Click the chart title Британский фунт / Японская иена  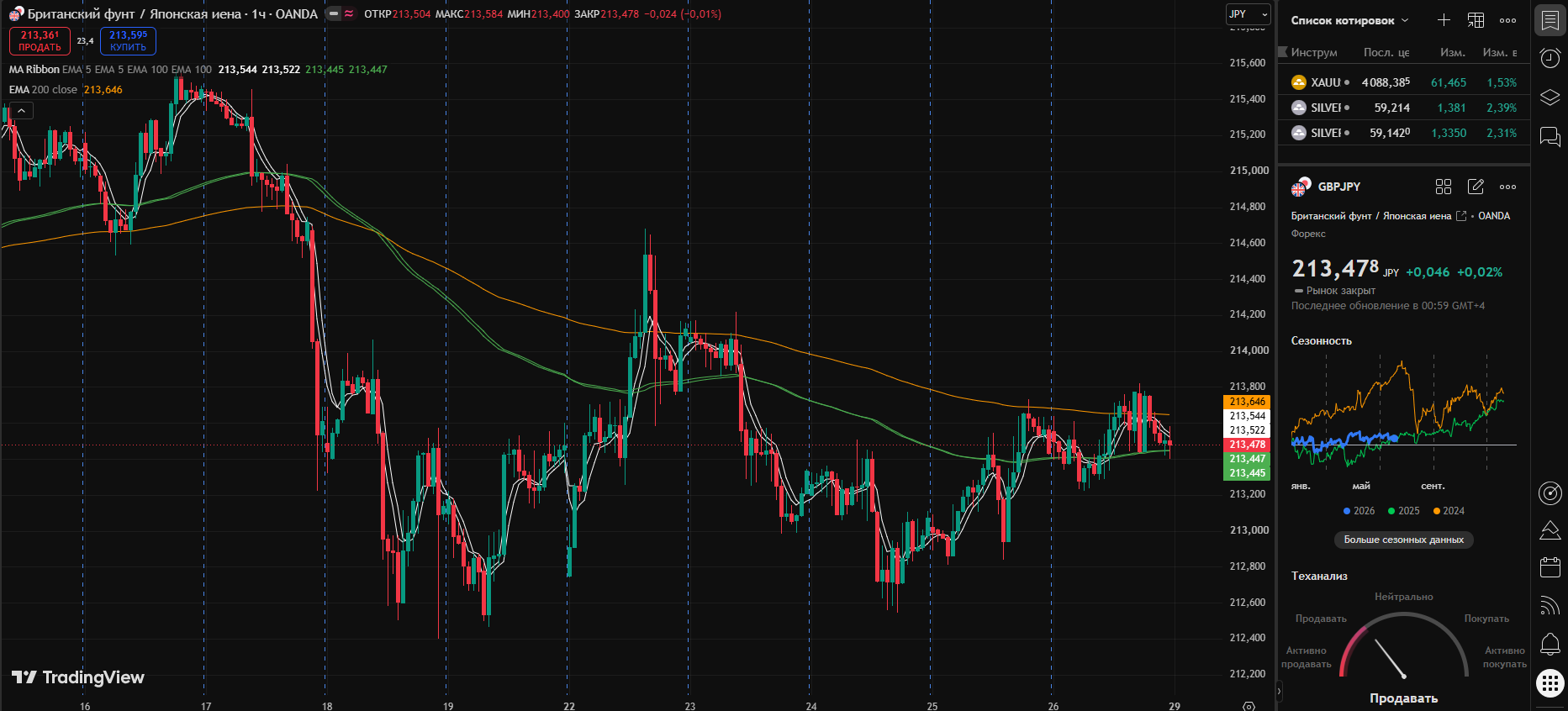point(134,13)
